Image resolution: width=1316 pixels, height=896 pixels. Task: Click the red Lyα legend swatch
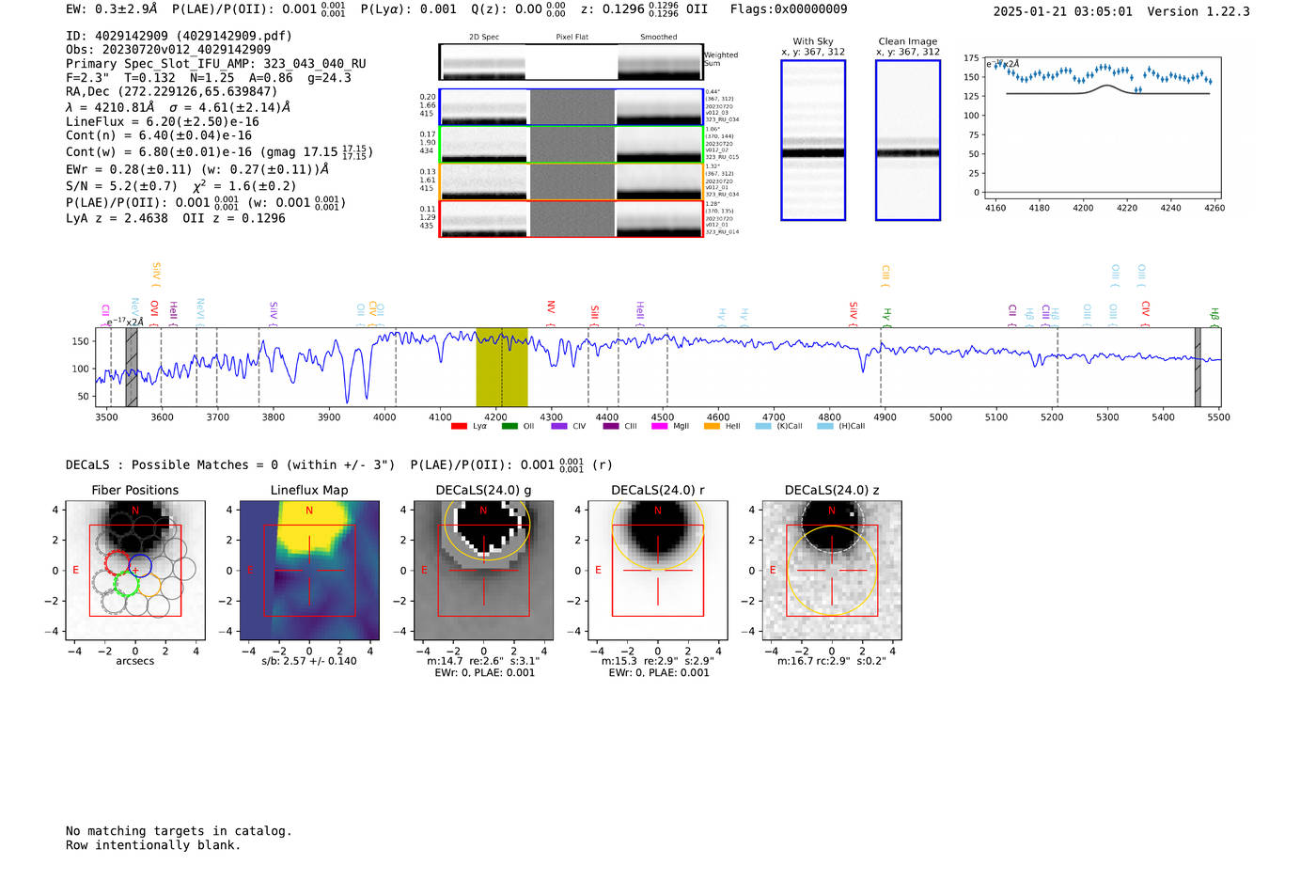pyautogui.click(x=459, y=426)
